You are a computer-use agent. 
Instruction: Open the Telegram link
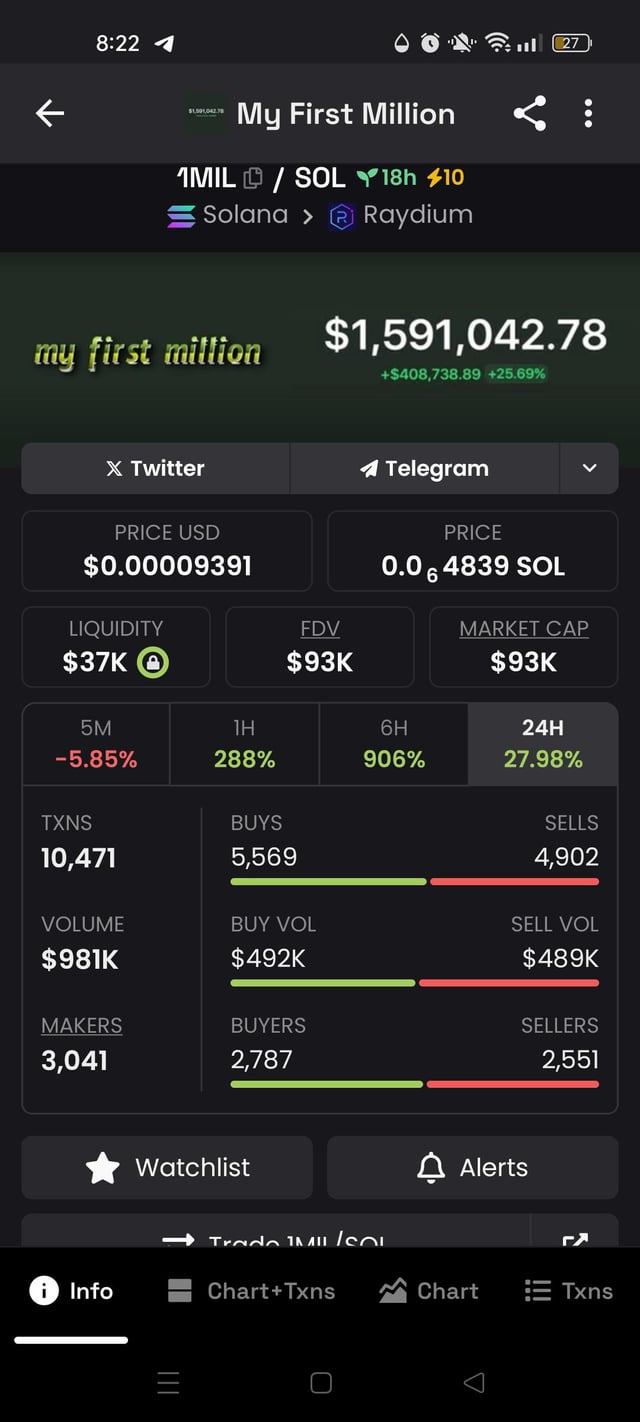pos(424,468)
